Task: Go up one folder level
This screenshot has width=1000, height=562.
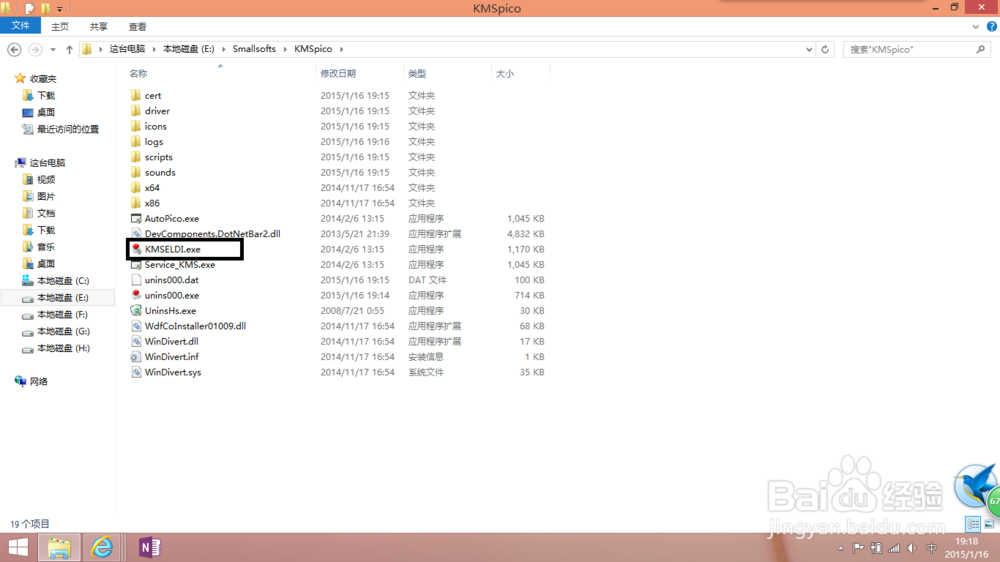Action: tap(70, 49)
